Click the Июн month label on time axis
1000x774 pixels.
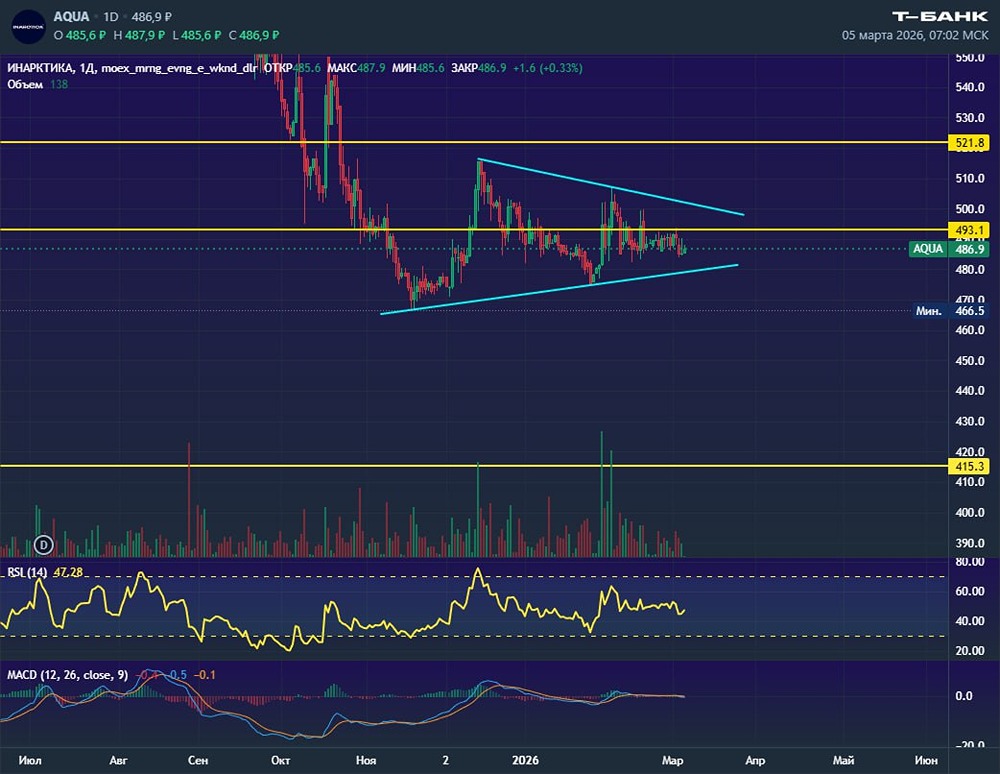point(926,760)
